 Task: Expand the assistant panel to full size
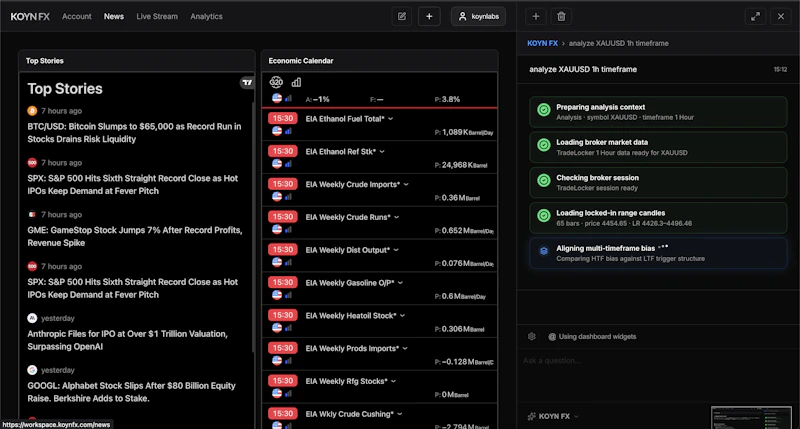(x=755, y=16)
